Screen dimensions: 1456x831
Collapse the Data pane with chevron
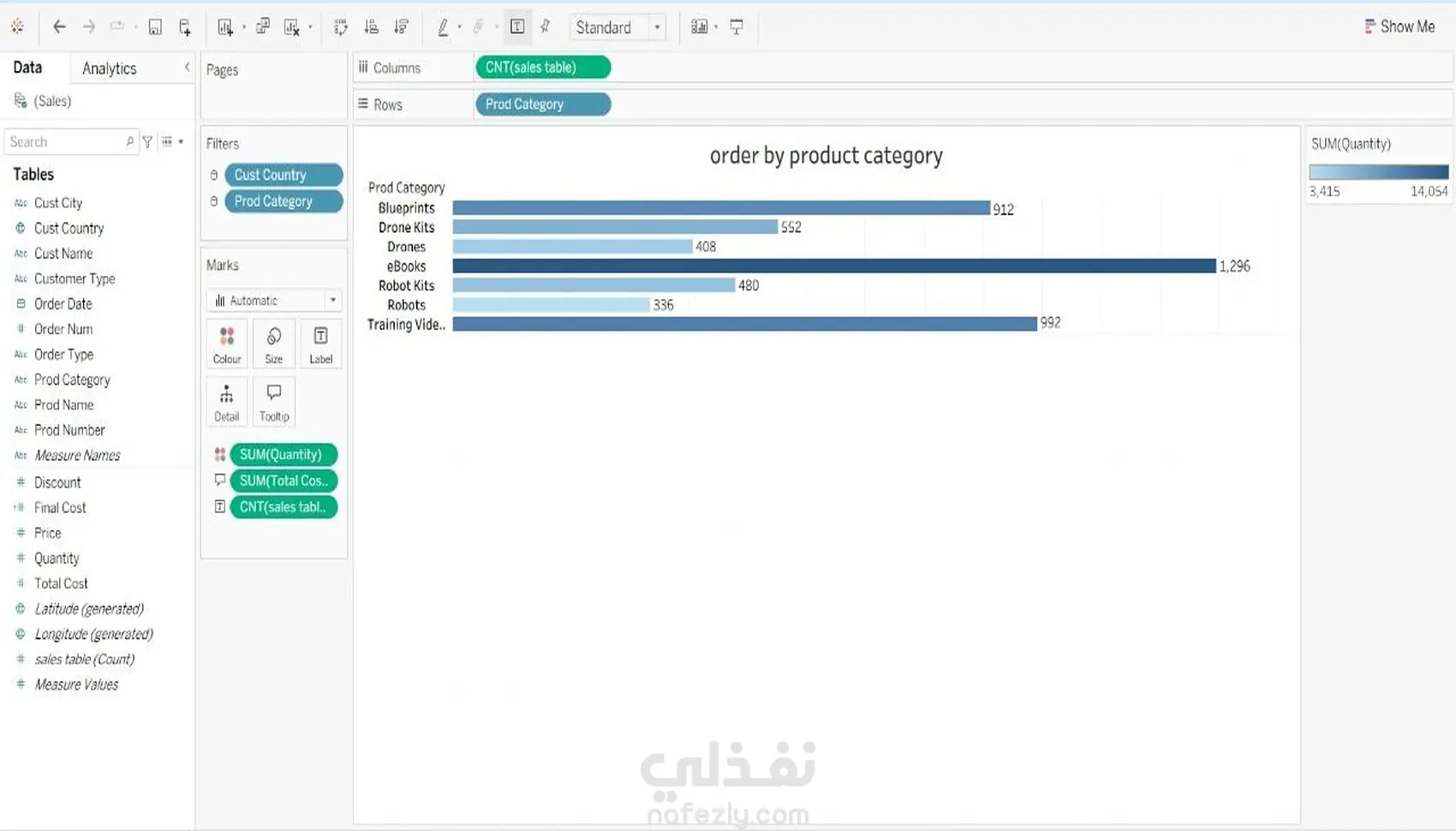tap(187, 67)
